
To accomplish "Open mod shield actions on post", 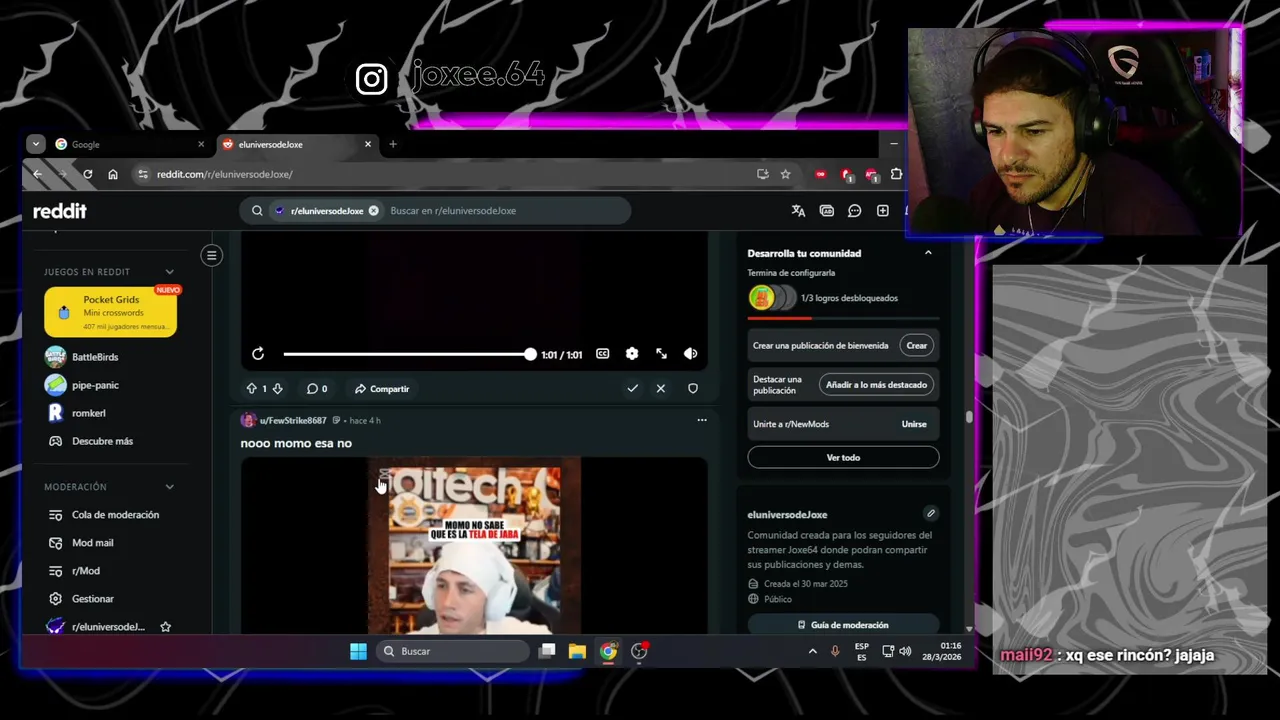I will click(x=693, y=388).
